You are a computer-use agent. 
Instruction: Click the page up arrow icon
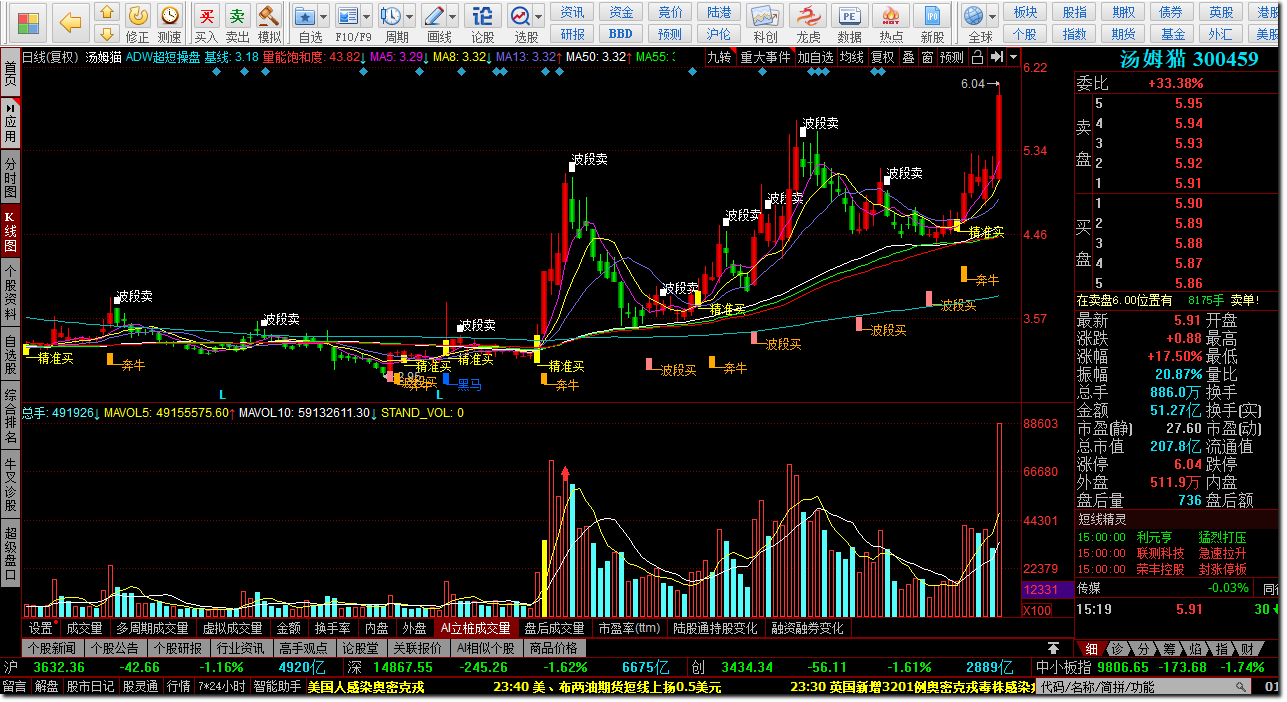point(107,13)
